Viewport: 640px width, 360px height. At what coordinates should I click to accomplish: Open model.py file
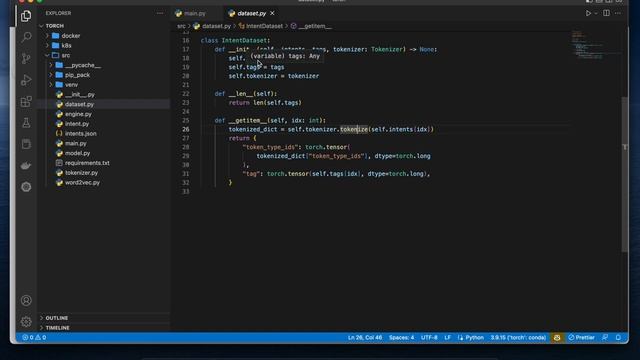point(77,153)
